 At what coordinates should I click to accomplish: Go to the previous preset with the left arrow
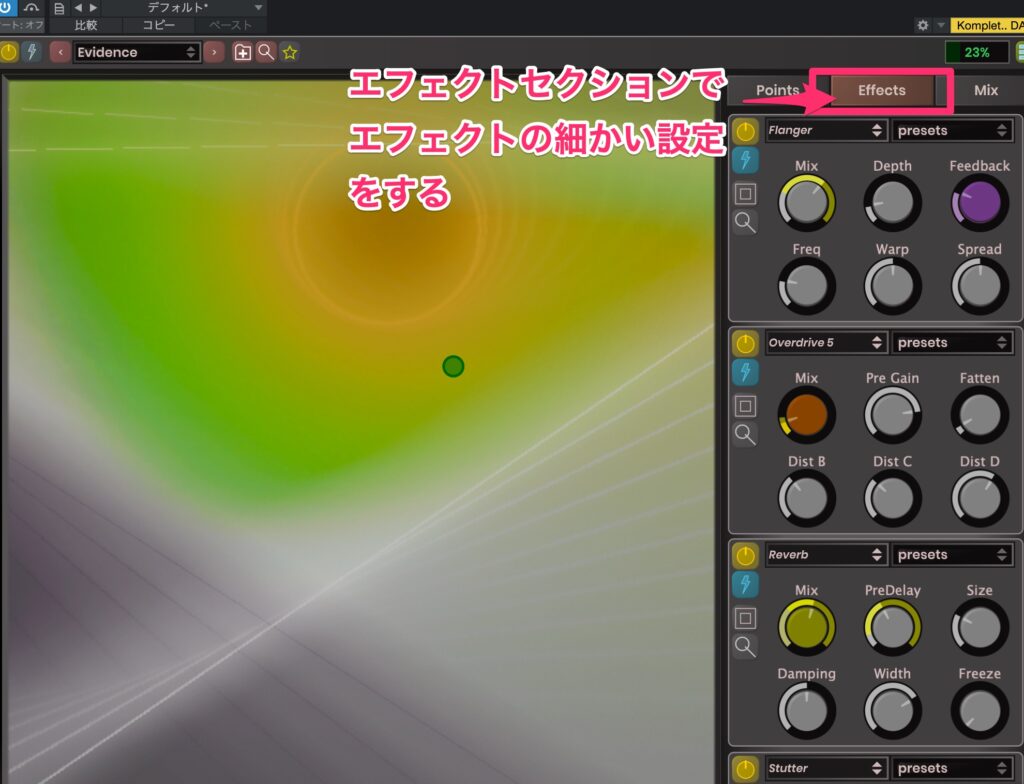pos(60,52)
